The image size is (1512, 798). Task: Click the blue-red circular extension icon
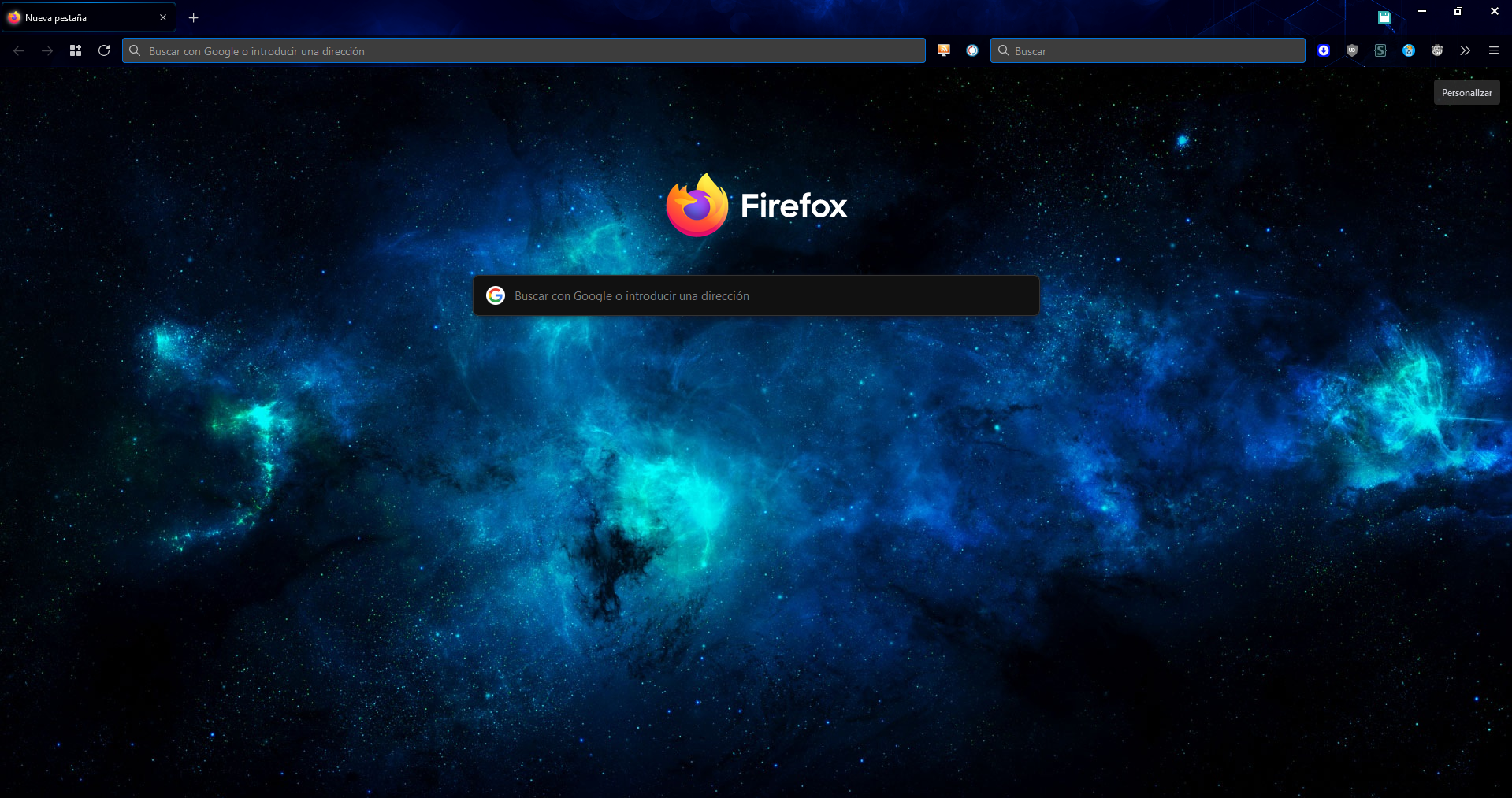click(972, 50)
